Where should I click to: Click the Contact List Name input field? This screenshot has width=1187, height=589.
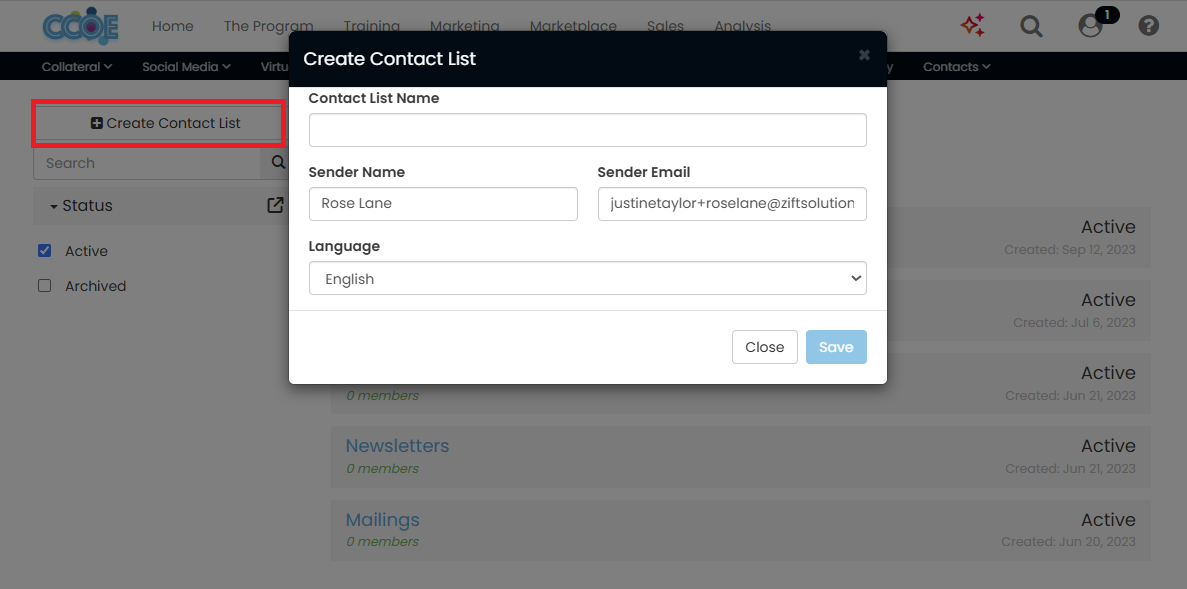pos(587,129)
